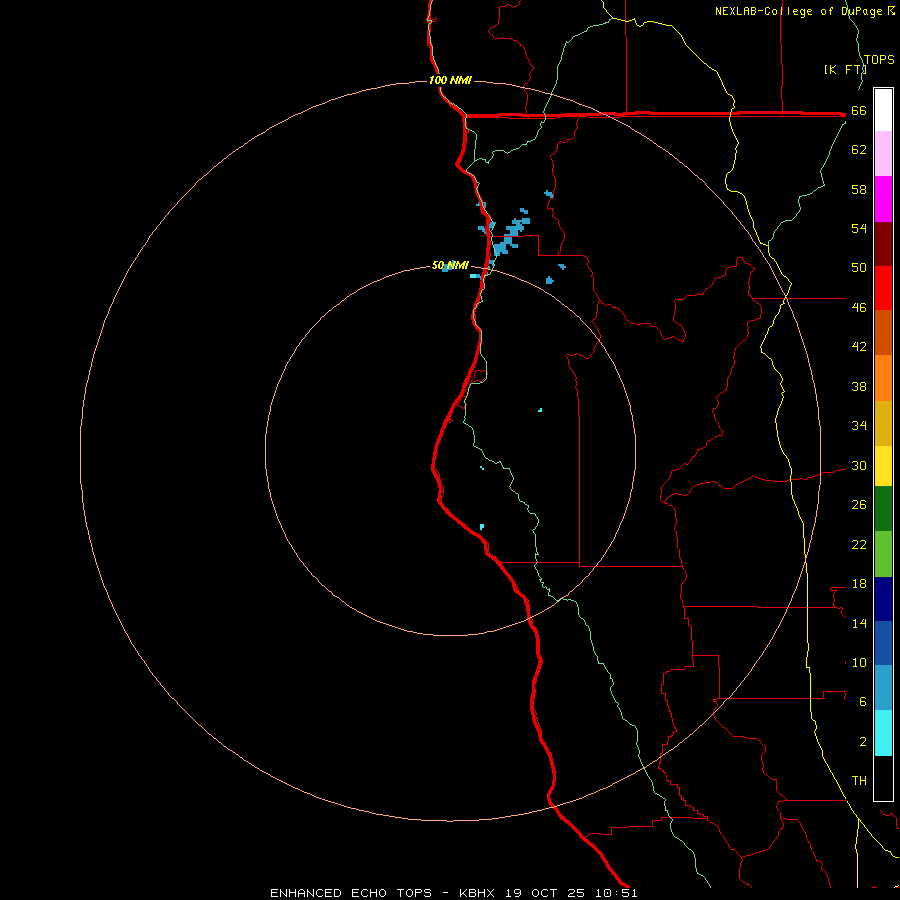Click the legend value "38"
This screenshot has width=900, height=900.
[859, 386]
